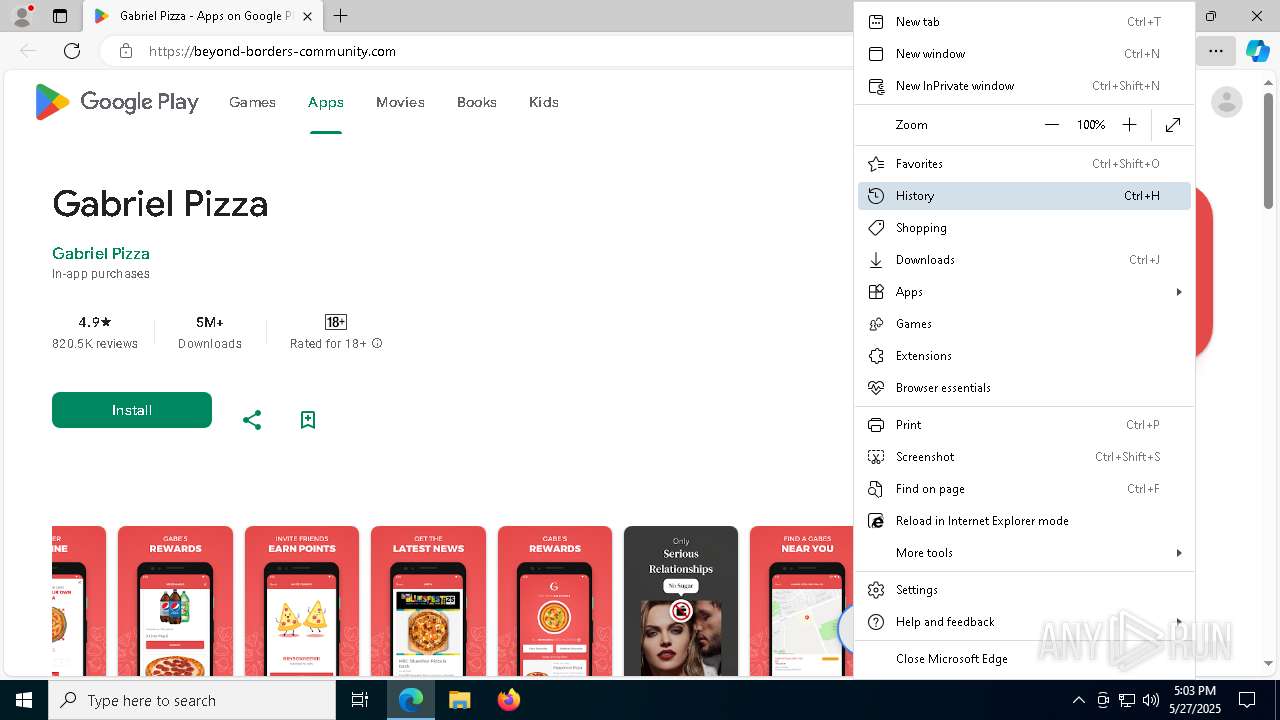Click the Settings gear icon
The image size is (1280, 720).
(x=876, y=590)
